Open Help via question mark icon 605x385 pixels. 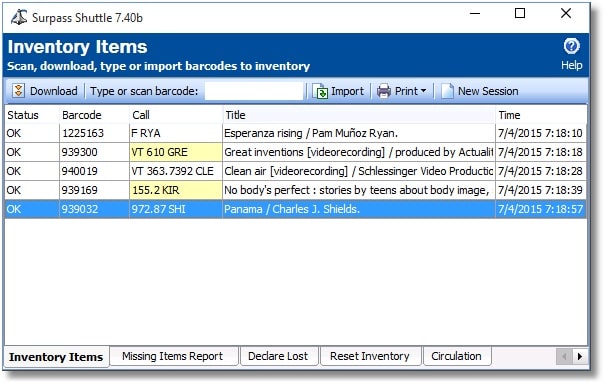click(x=571, y=46)
